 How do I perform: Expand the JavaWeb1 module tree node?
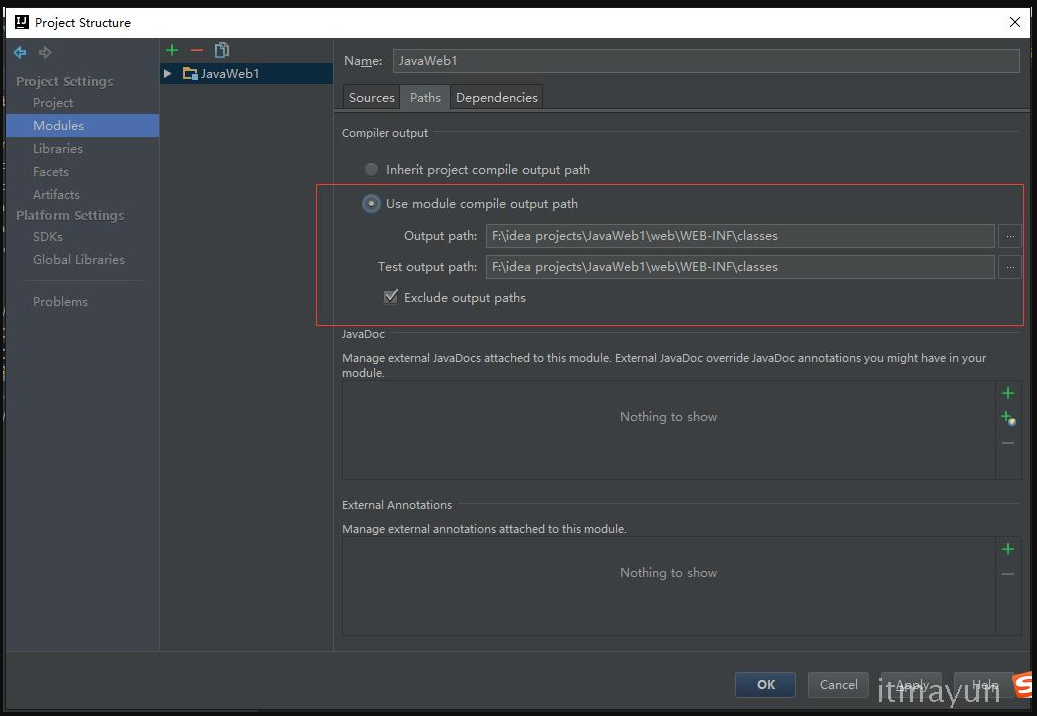tap(168, 74)
